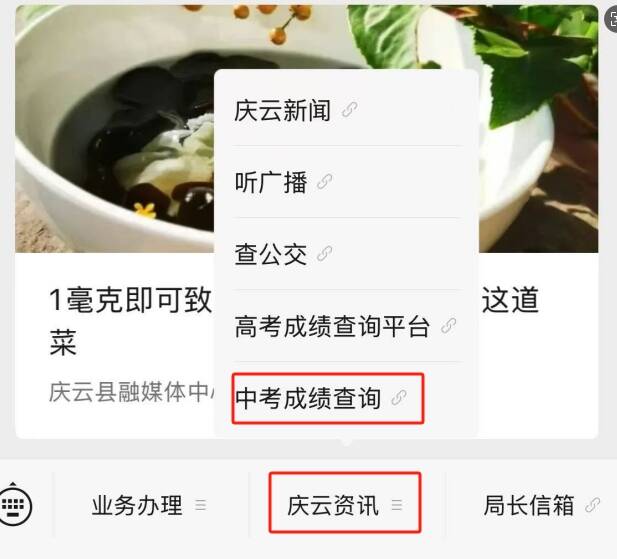This screenshot has width=617, height=559.
Task: Click link icon beside 查公交
Action: tap(325, 254)
